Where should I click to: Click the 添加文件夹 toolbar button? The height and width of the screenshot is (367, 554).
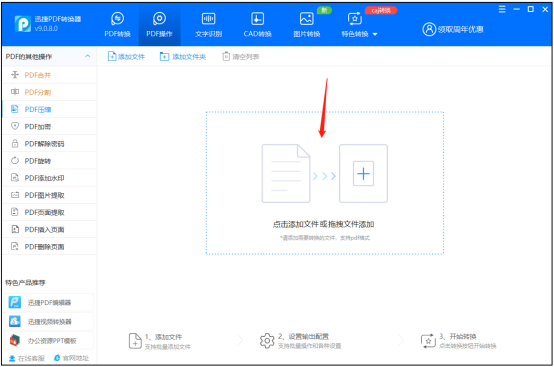[x=183, y=57]
